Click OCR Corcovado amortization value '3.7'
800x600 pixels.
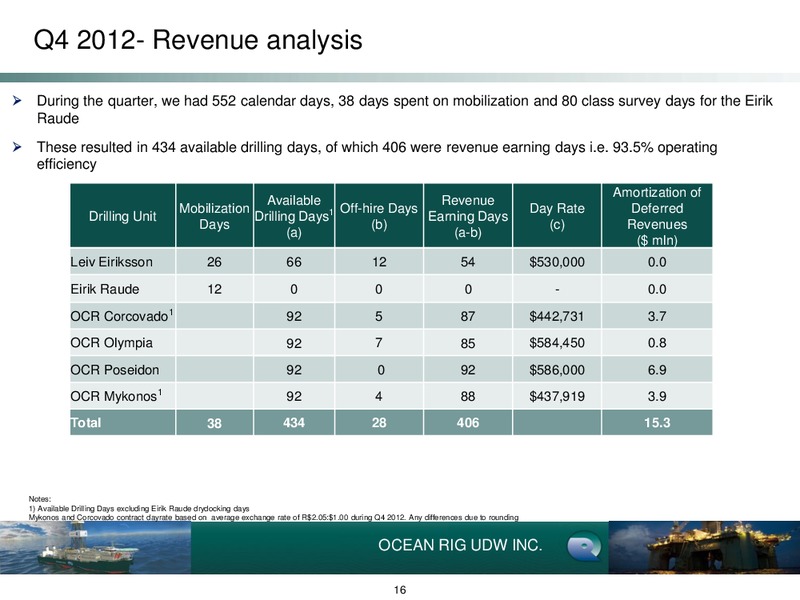click(x=657, y=316)
